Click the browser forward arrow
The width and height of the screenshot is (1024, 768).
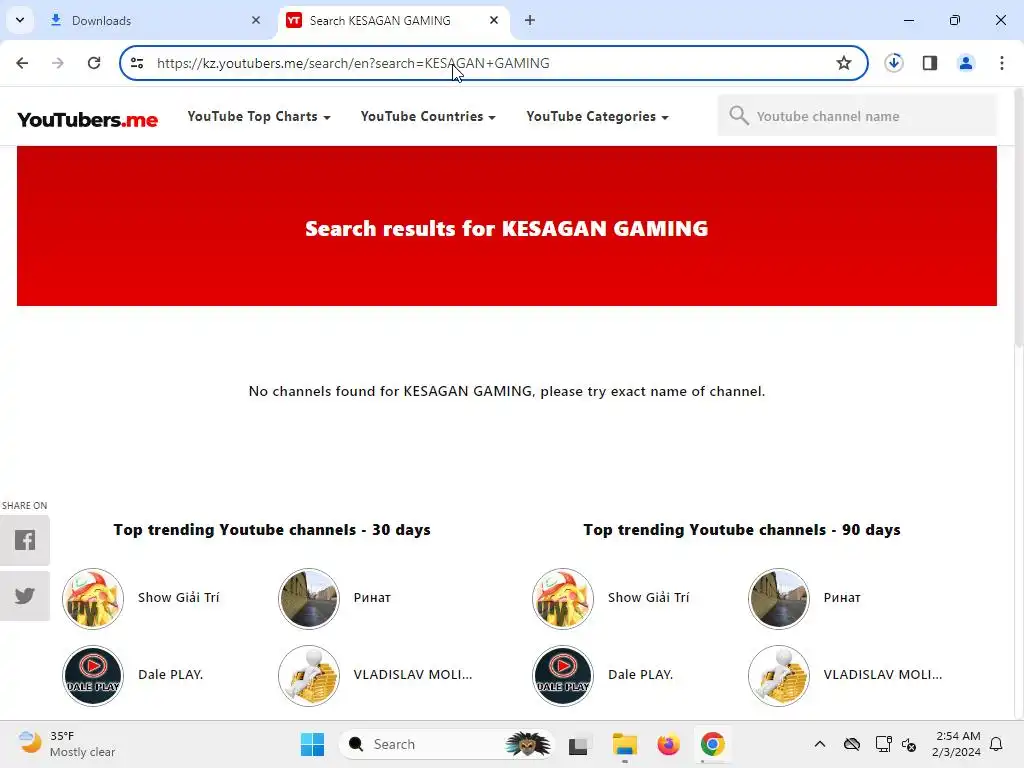(x=58, y=63)
